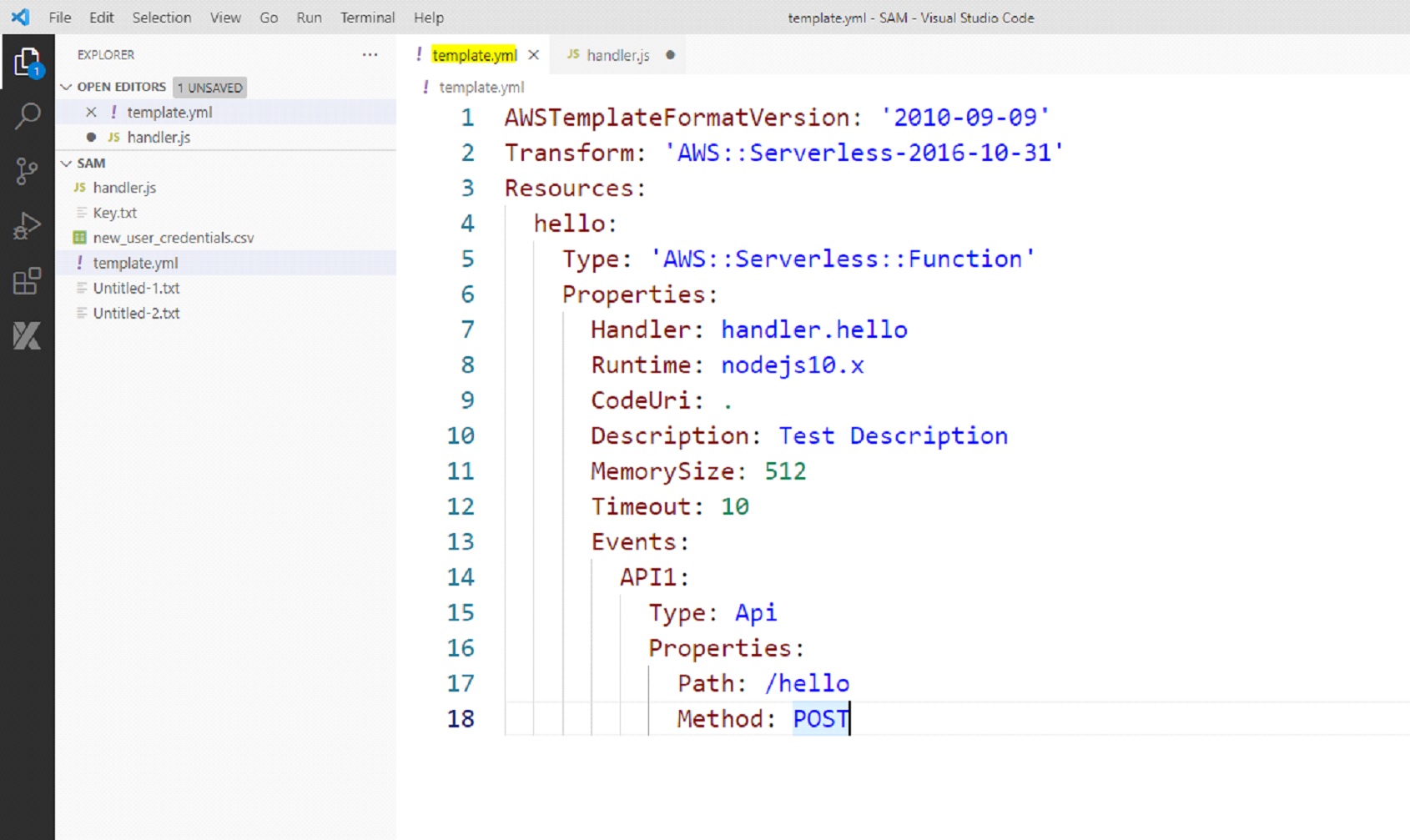Open the Terminal menu

coord(367,18)
